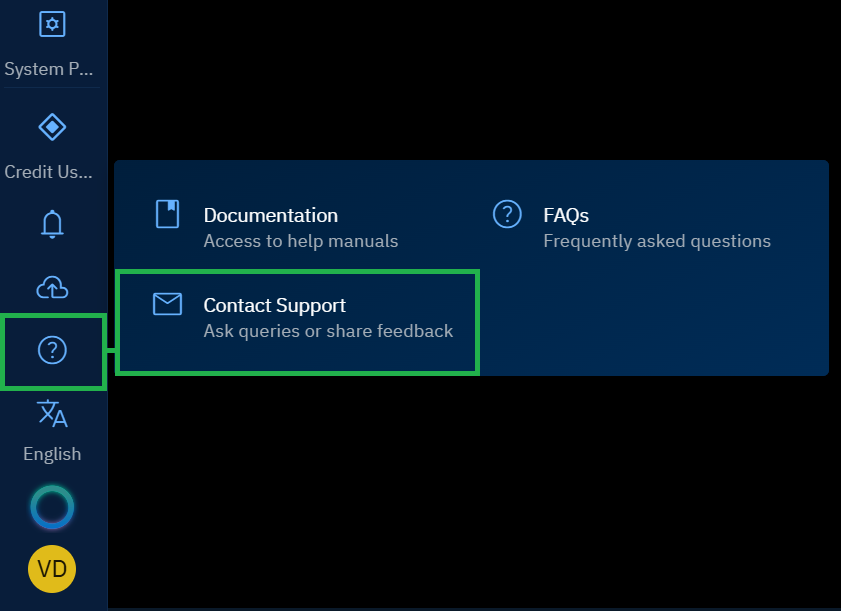Click the cloud upload icon
The width and height of the screenshot is (841, 611).
[52, 288]
